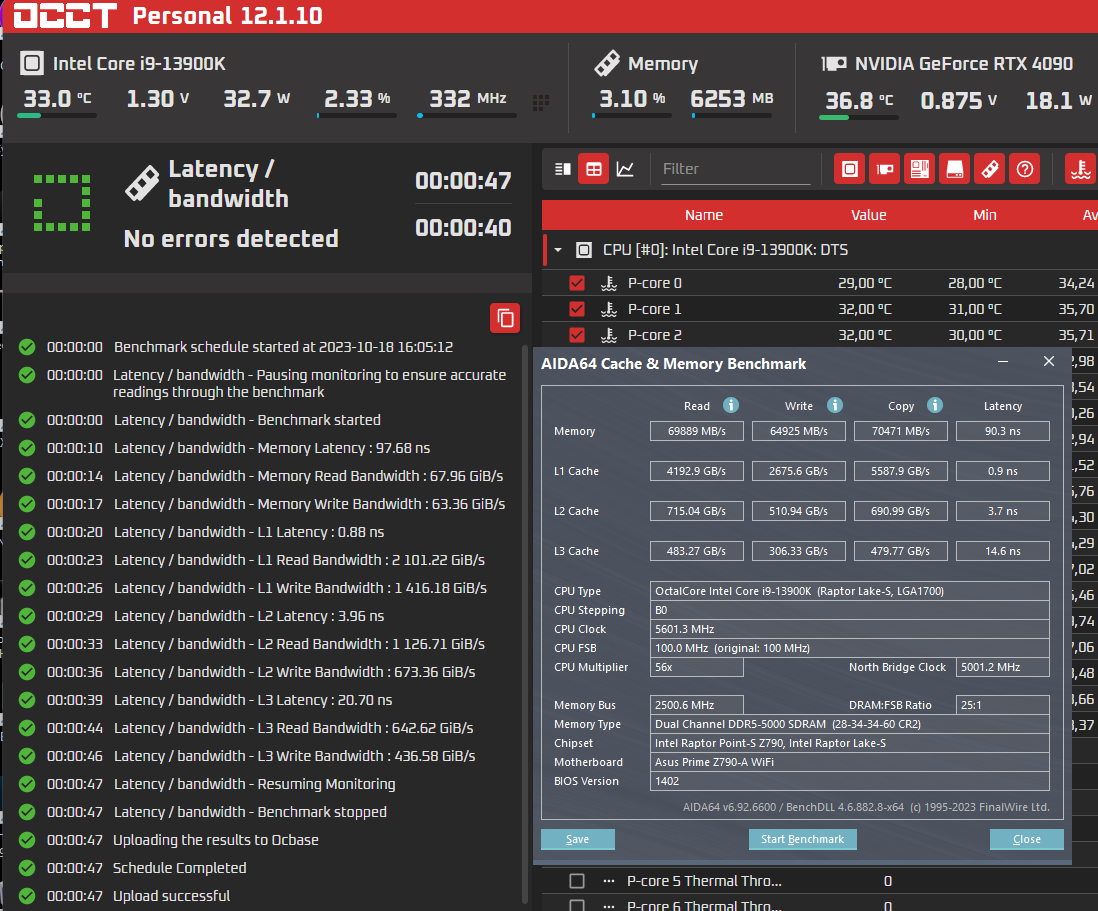Click the CPU Clock 5601.3 MHz field
1098x911 pixels.
coord(849,629)
